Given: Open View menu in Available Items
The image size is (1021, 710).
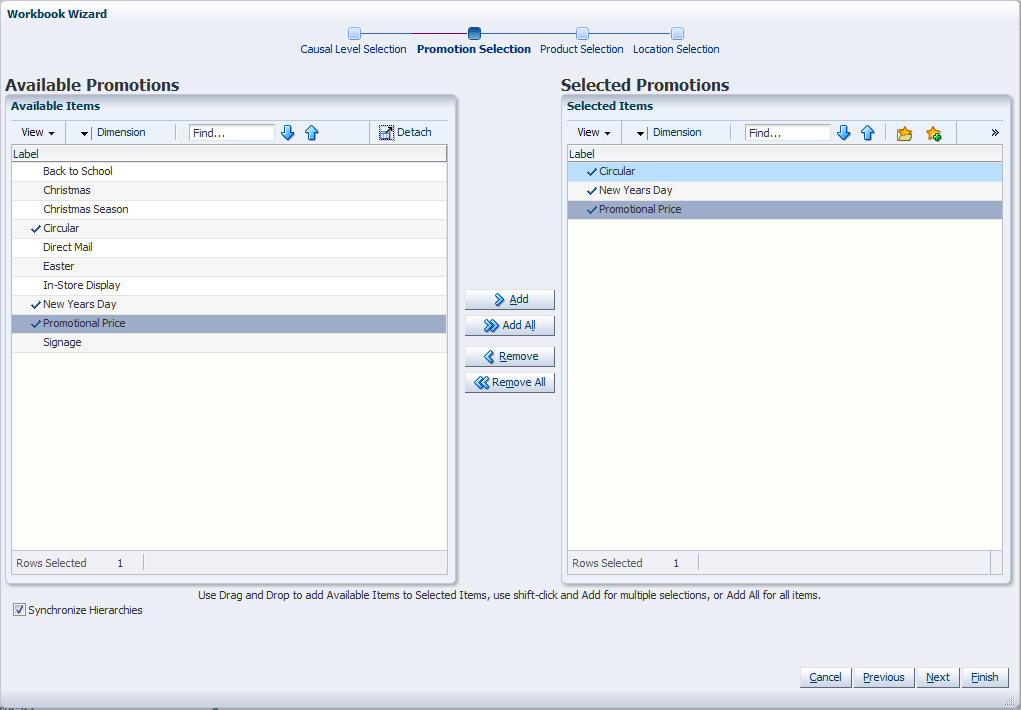Looking at the screenshot, I should (x=38, y=132).
